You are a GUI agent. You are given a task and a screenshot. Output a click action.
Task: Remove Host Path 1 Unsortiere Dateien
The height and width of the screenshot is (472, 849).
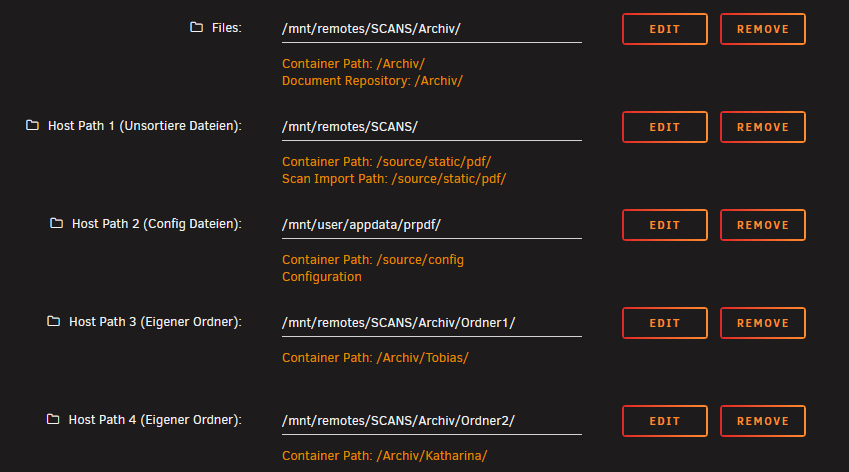[762, 127]
